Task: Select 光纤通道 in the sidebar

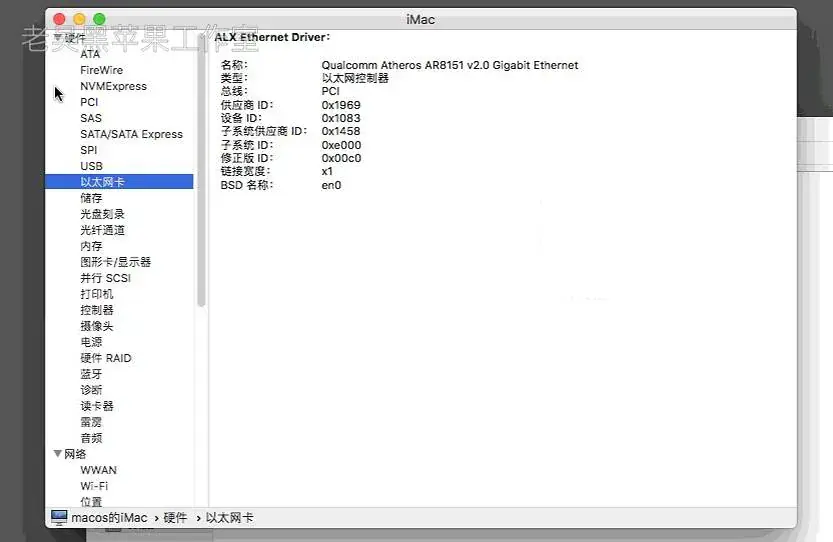Action: [102, 230]
